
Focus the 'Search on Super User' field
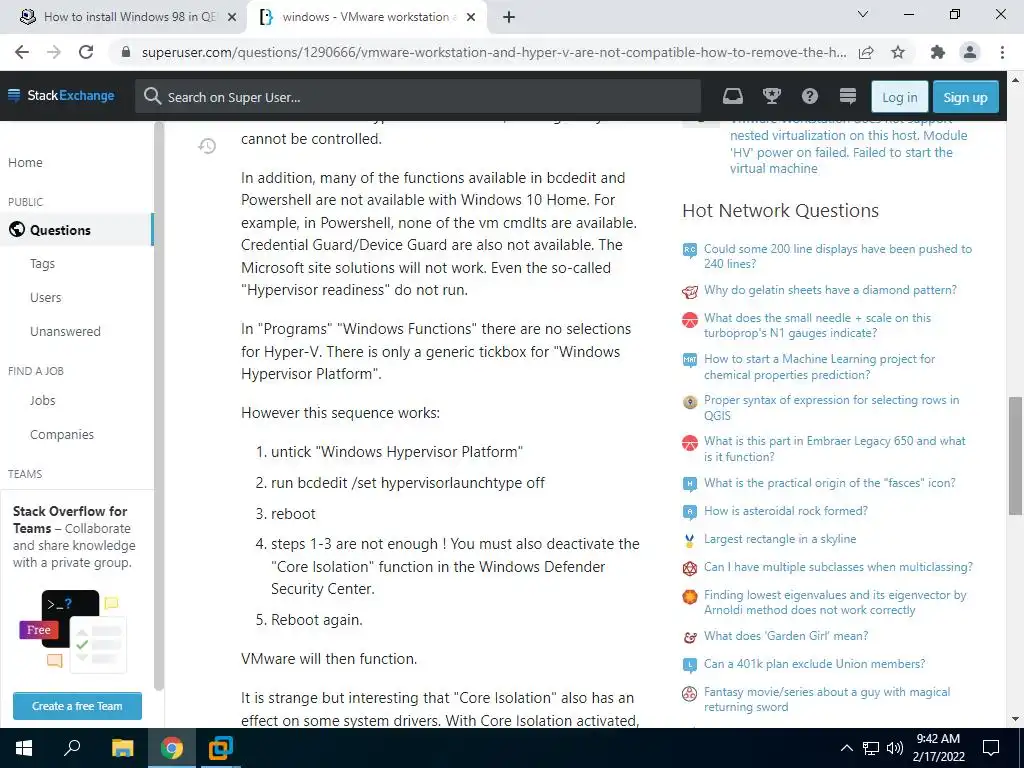click(418, 97)
